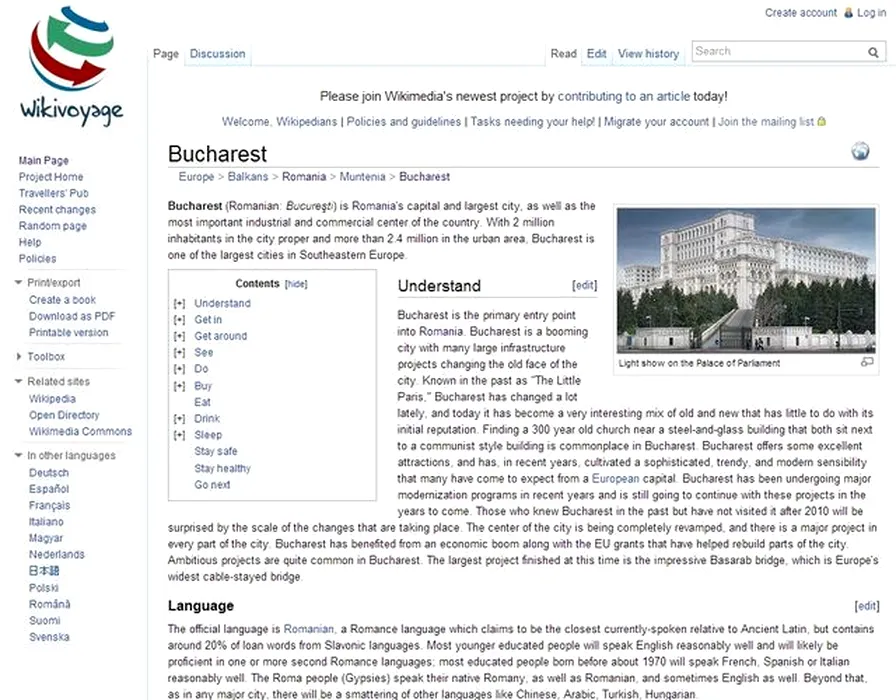This screenshot has width=896, height=700.
Task: Expand the Toolbox sidebar section
Action: tap(19, 357)
